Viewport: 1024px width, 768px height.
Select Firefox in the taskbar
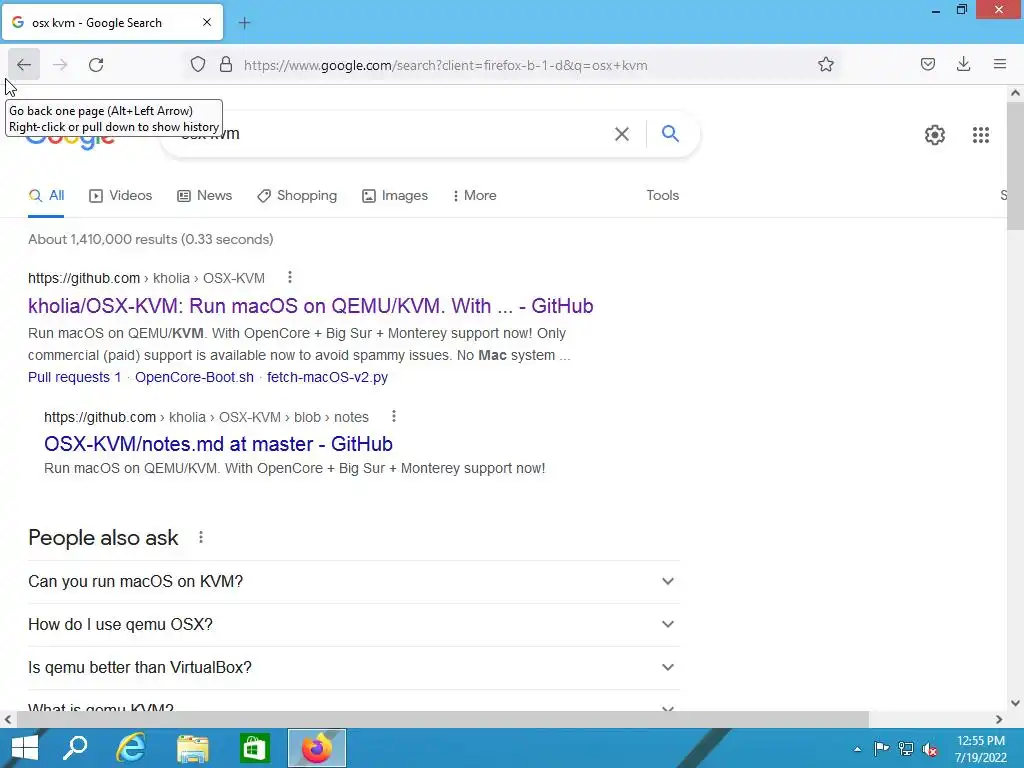click(x=317, y=748)
